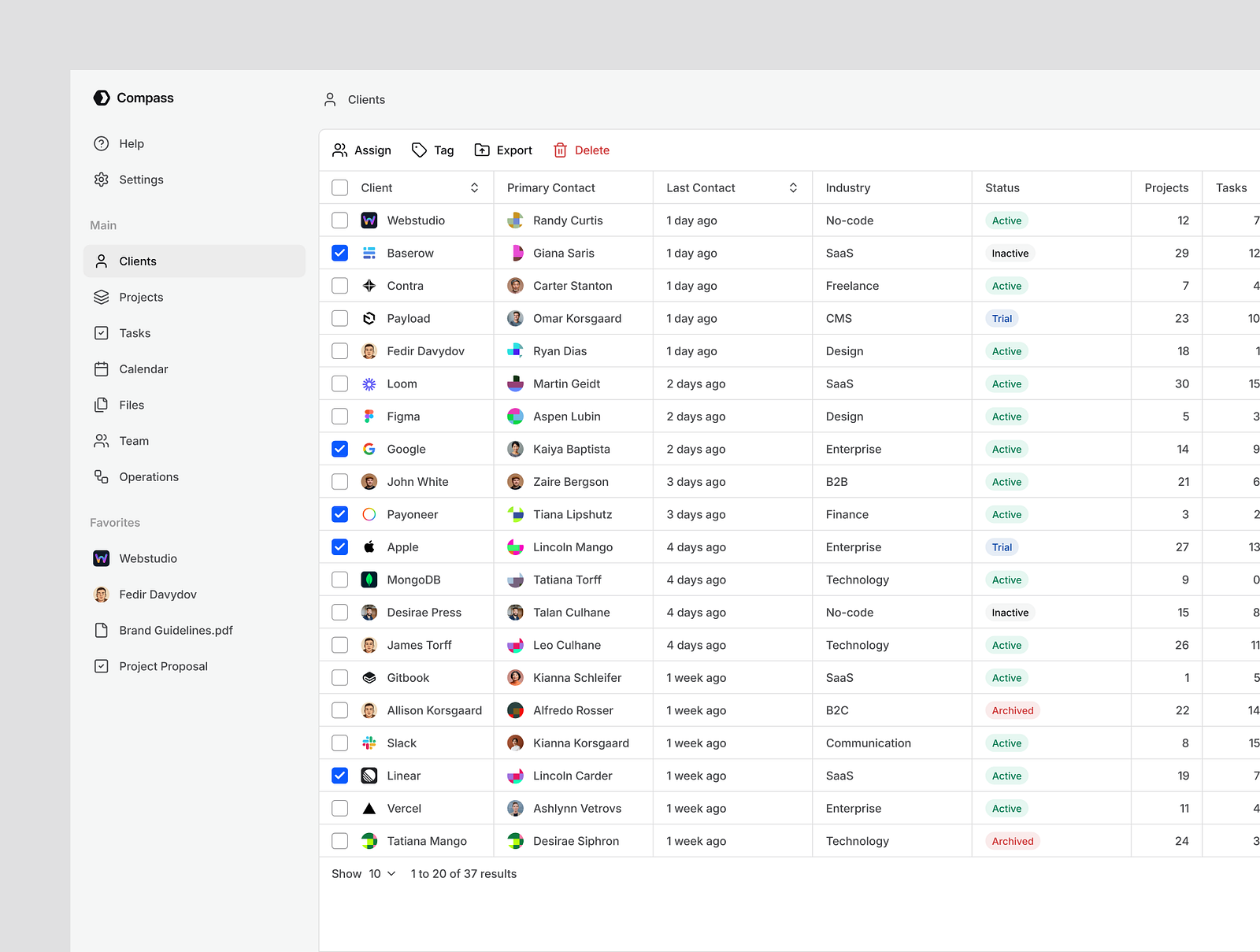Image resolution: width=1260 pixels, height=952 pixels.
Task: Click Project Proposal task icon
Action: (102, 666)
